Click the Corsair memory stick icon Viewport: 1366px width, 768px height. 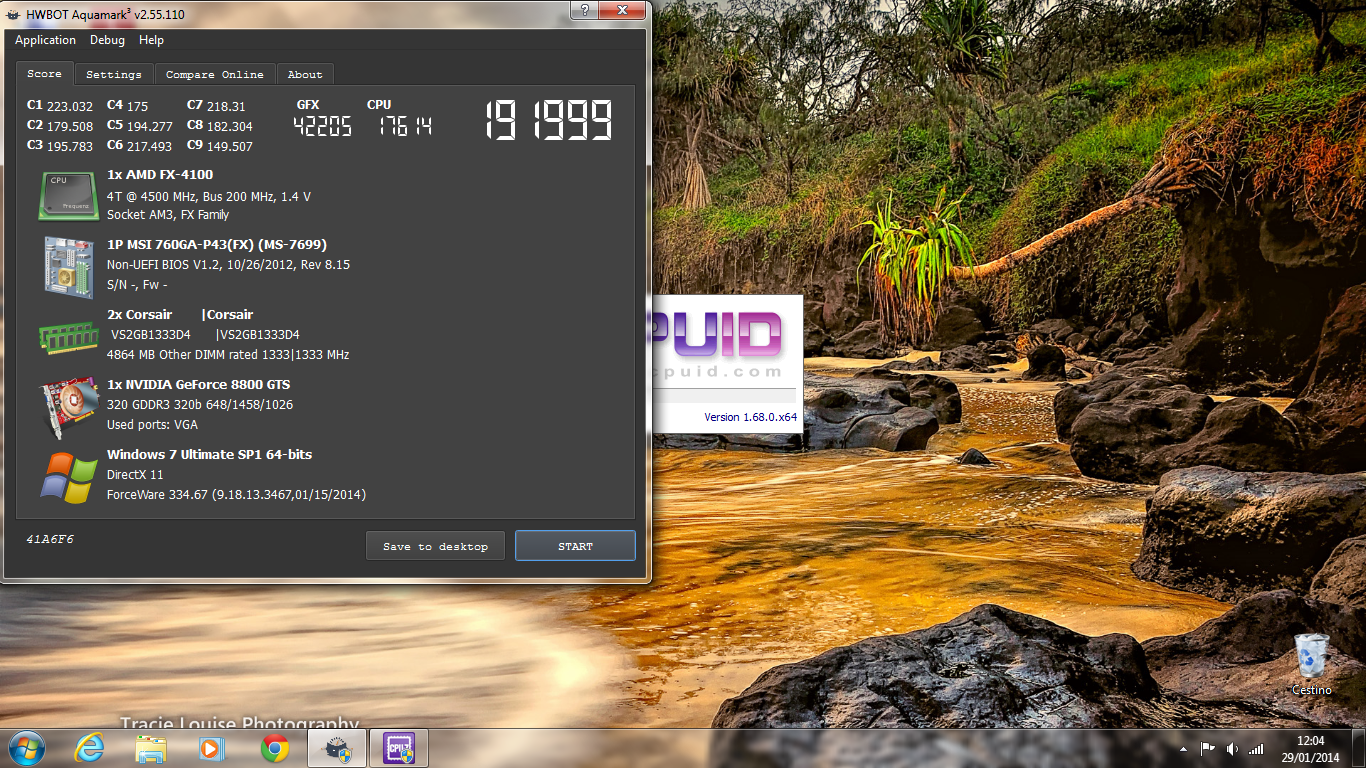click(68, 336)
